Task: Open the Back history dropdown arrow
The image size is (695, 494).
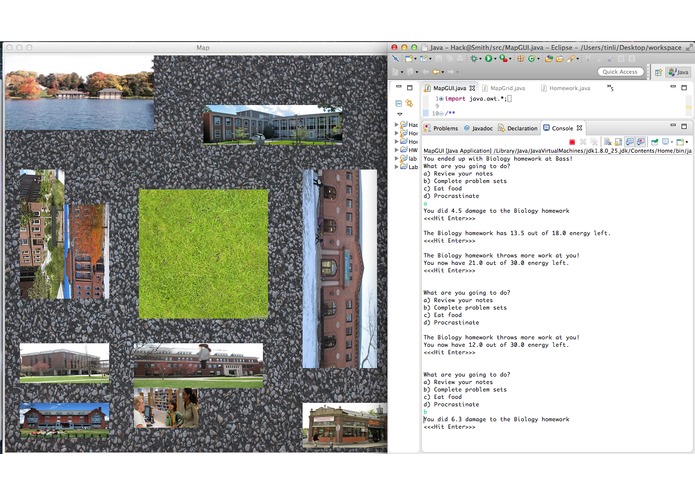Action: (443, 72)
